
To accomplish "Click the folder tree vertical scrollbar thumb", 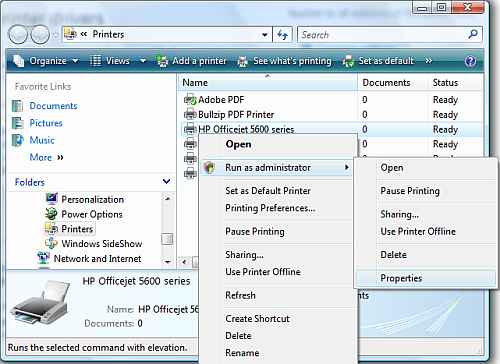I will (167, 239).
